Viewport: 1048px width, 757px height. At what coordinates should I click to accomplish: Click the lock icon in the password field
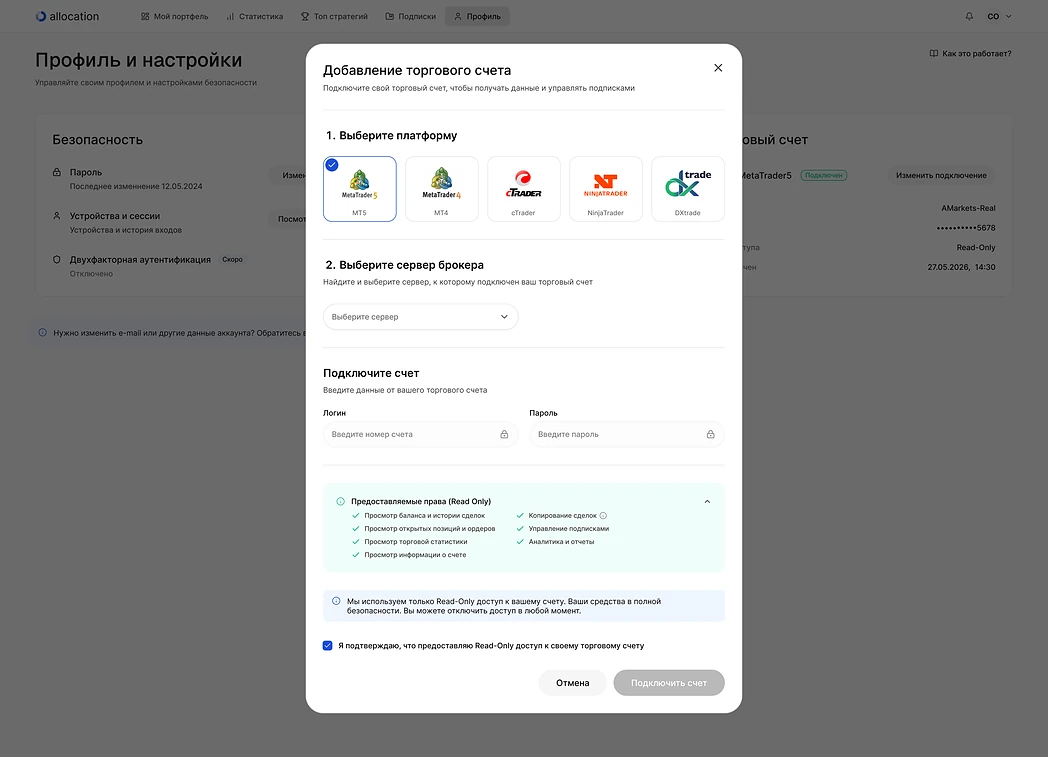710,434
